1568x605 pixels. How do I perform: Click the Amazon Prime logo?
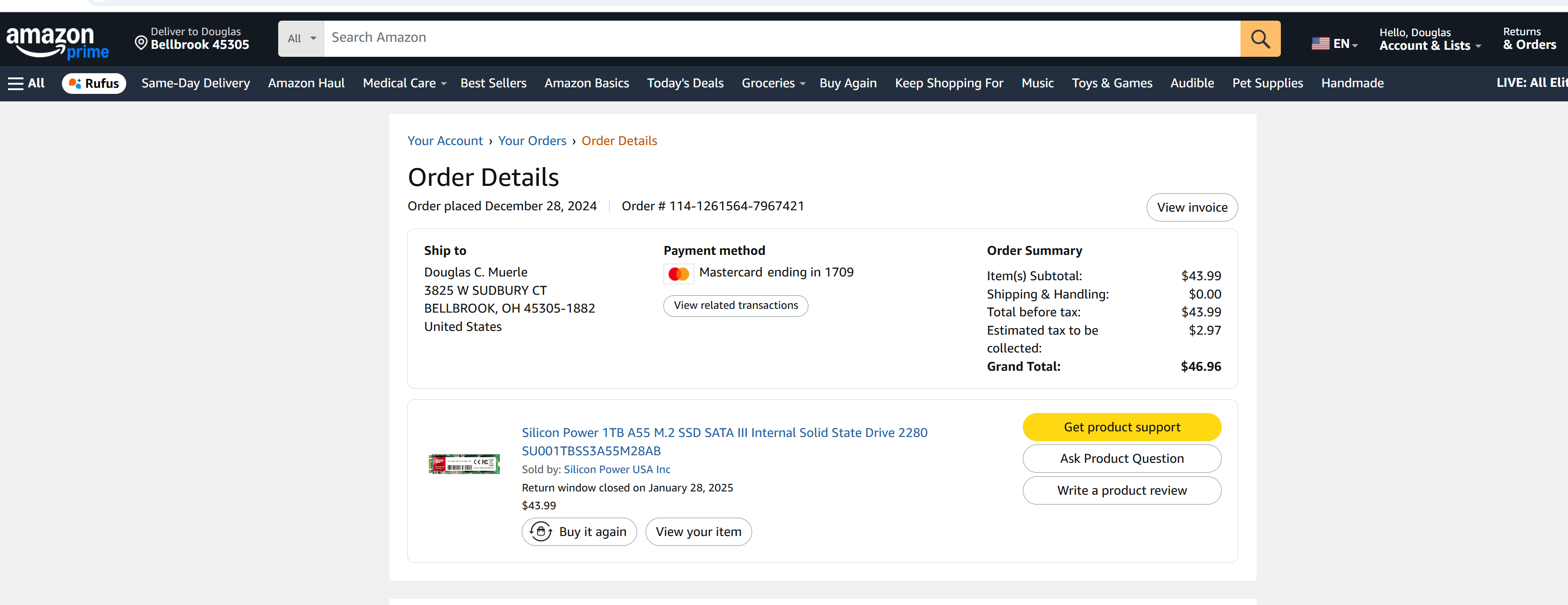click(57, 43)
